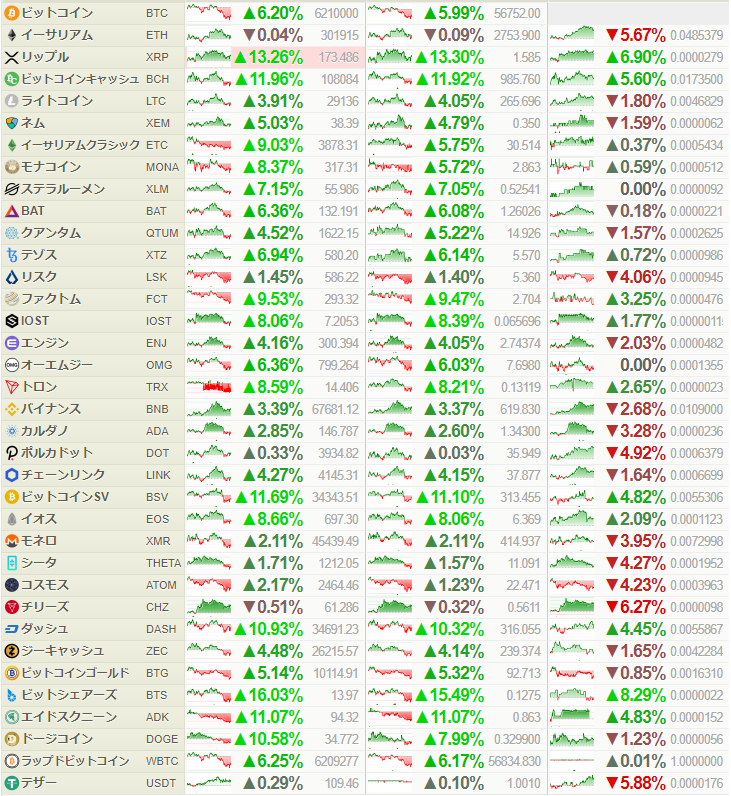Click the Enjin icon
Image resolution: width=731 pixels, height=796 pixels.
click(x=11, y=343)
